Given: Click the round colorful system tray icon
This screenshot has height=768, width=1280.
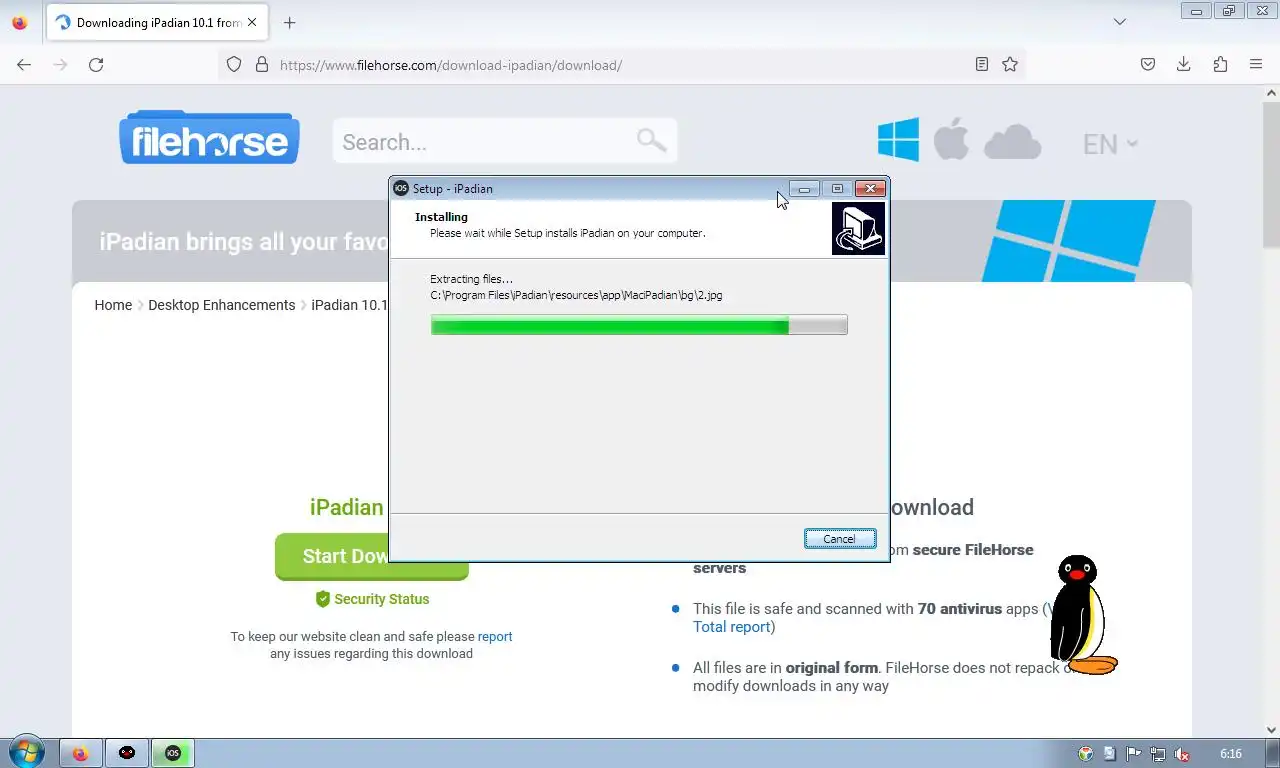Looking at the screenshot, I should (x=1086, y=754).
